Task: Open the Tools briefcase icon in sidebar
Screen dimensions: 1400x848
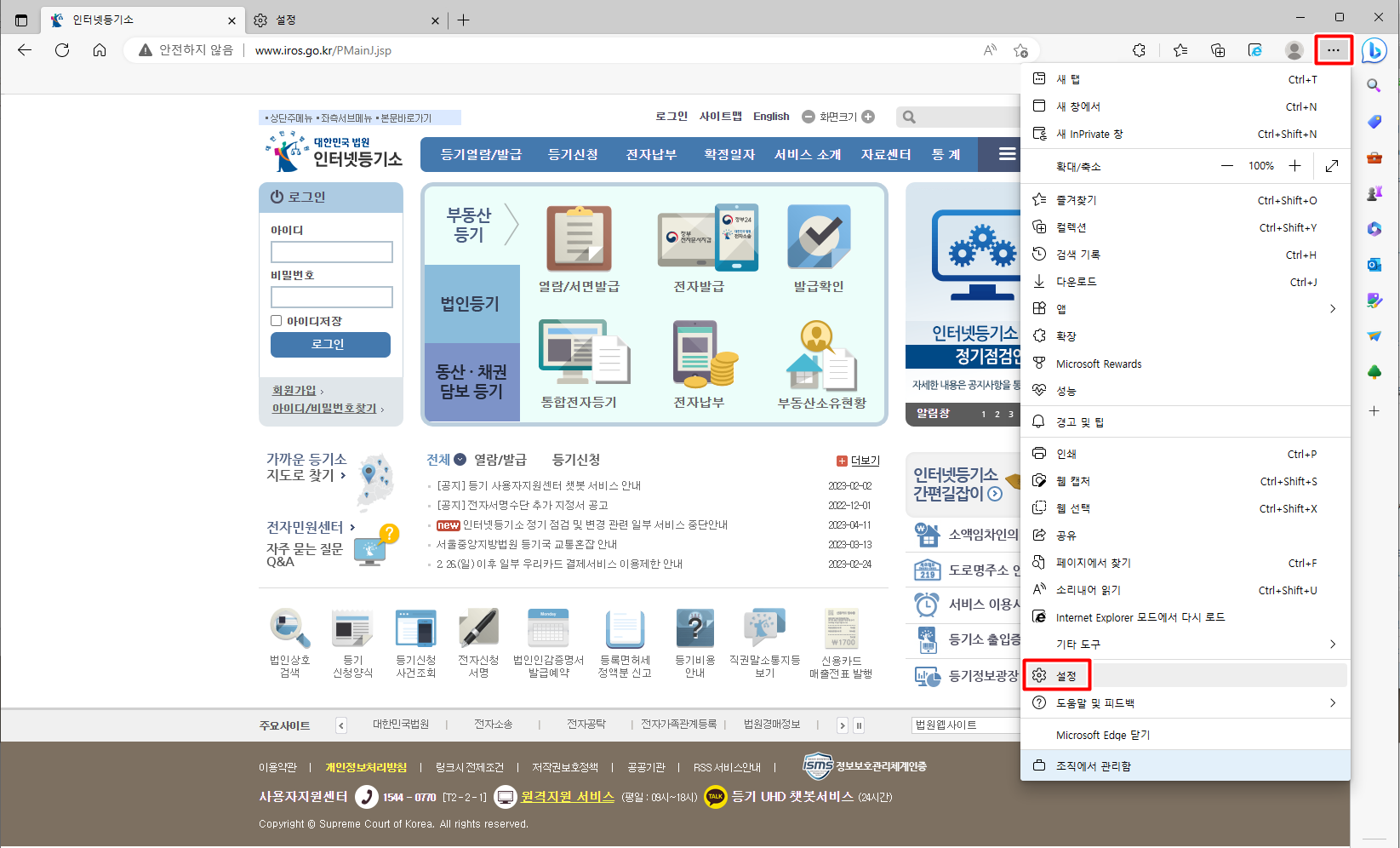Action: (x=1374, y=158)
